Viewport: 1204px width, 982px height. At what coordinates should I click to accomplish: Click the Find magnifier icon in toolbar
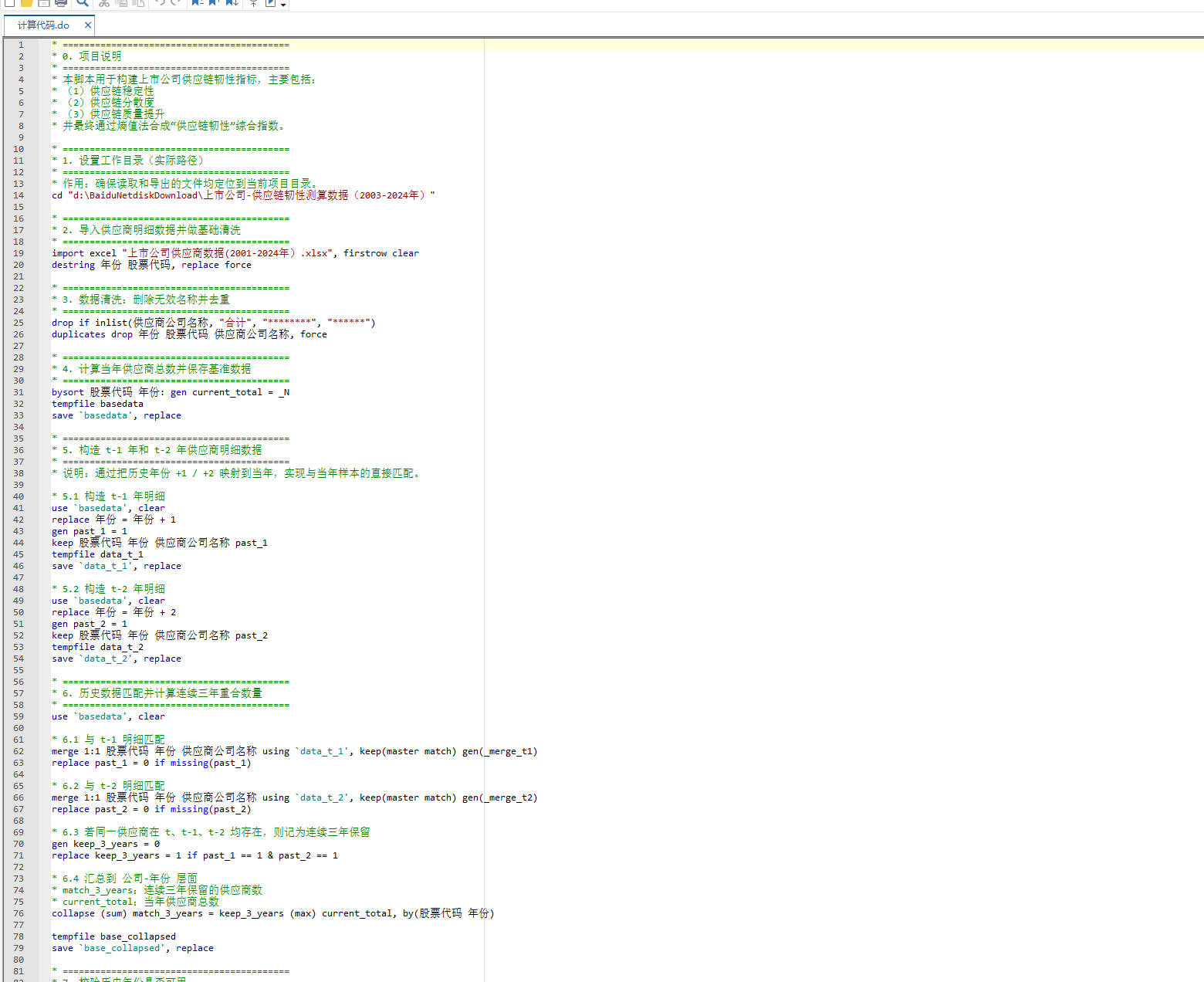tap(83, 3)
